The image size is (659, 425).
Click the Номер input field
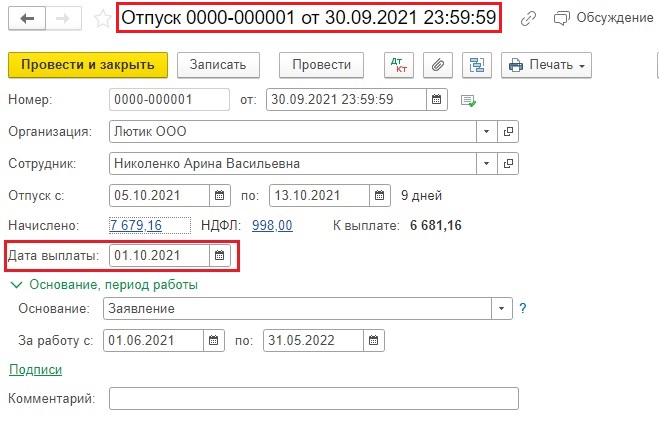169,100
